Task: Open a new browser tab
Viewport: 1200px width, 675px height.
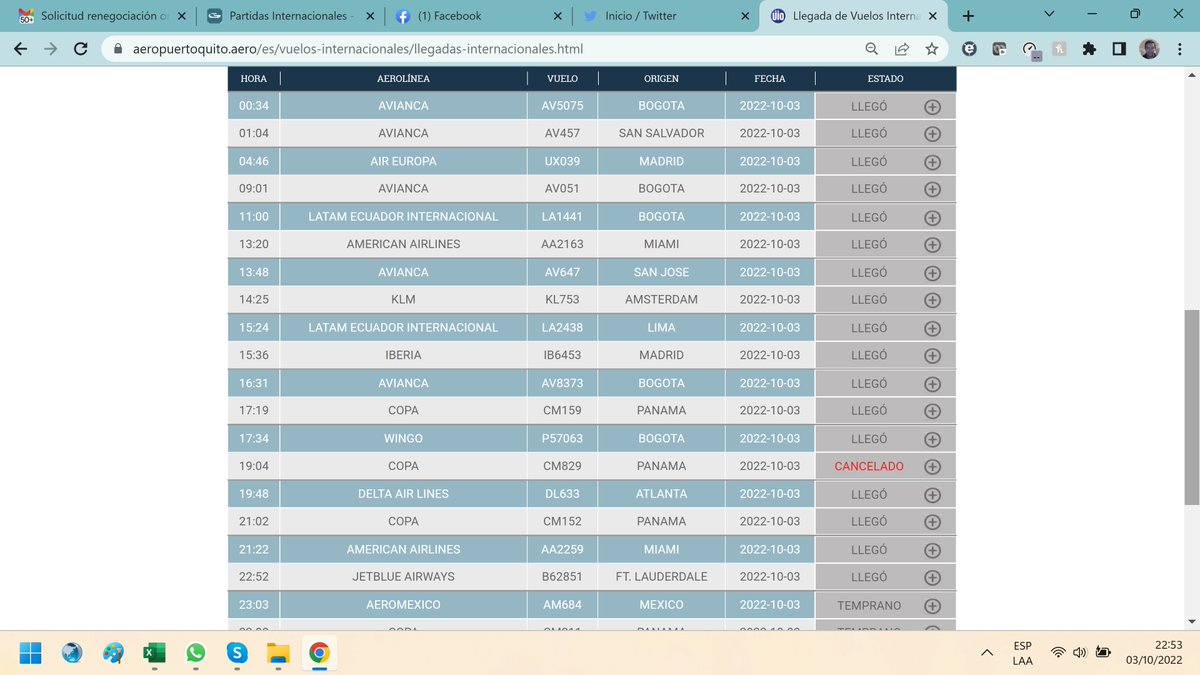Action: coord(968,16)
